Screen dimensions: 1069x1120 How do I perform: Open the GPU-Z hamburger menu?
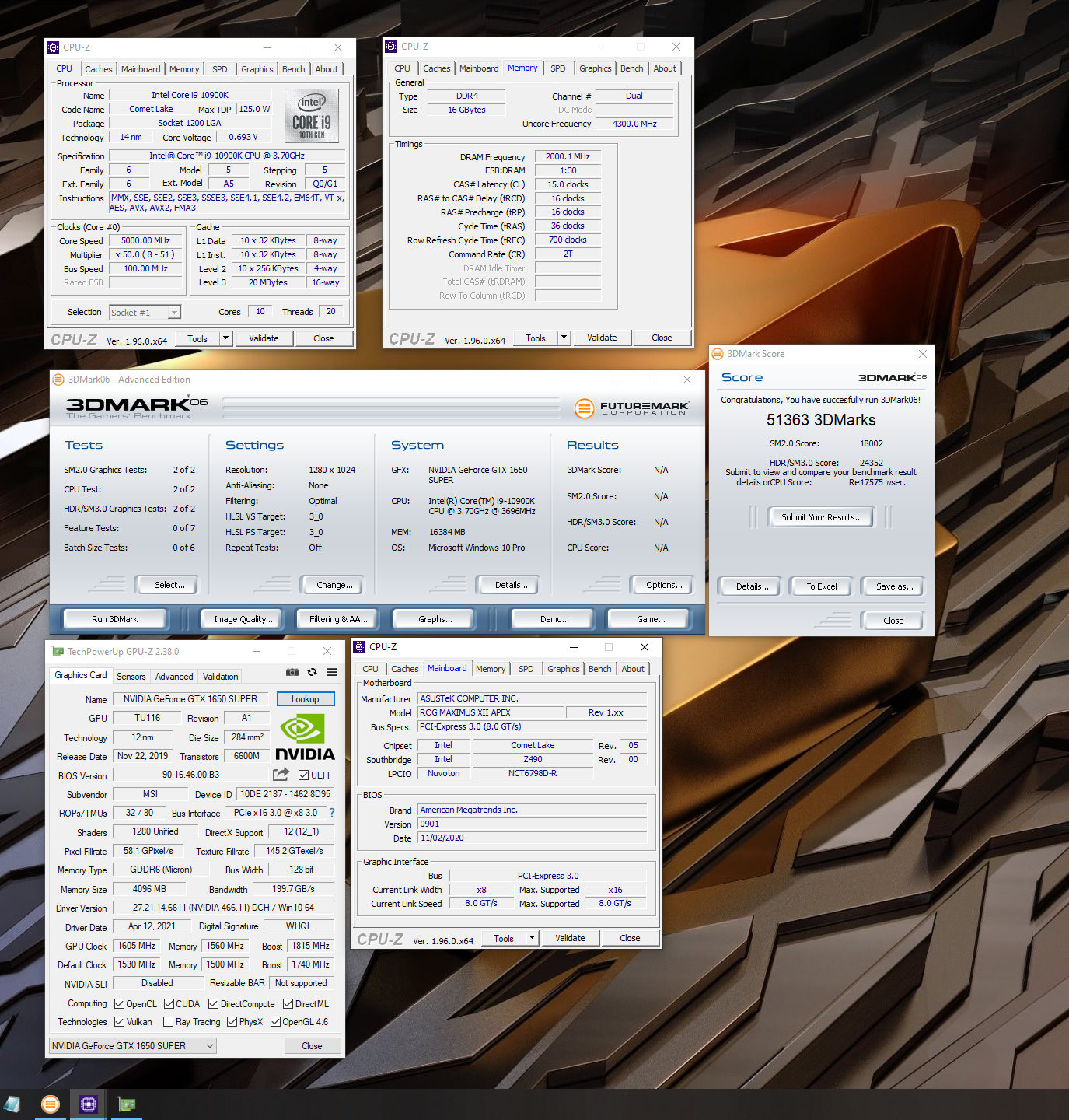click(x=332, y=672)
